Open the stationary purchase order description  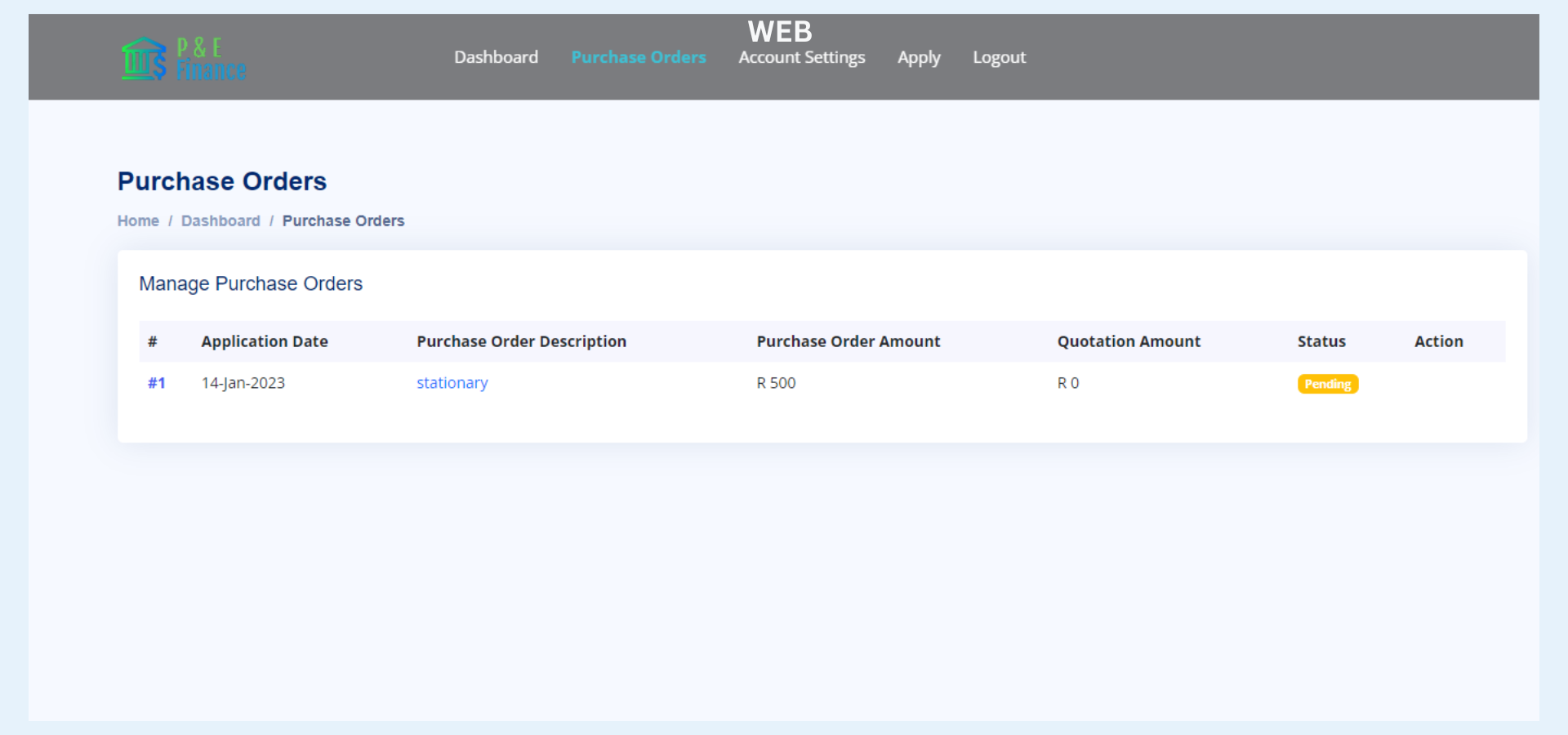coord(452,383)
